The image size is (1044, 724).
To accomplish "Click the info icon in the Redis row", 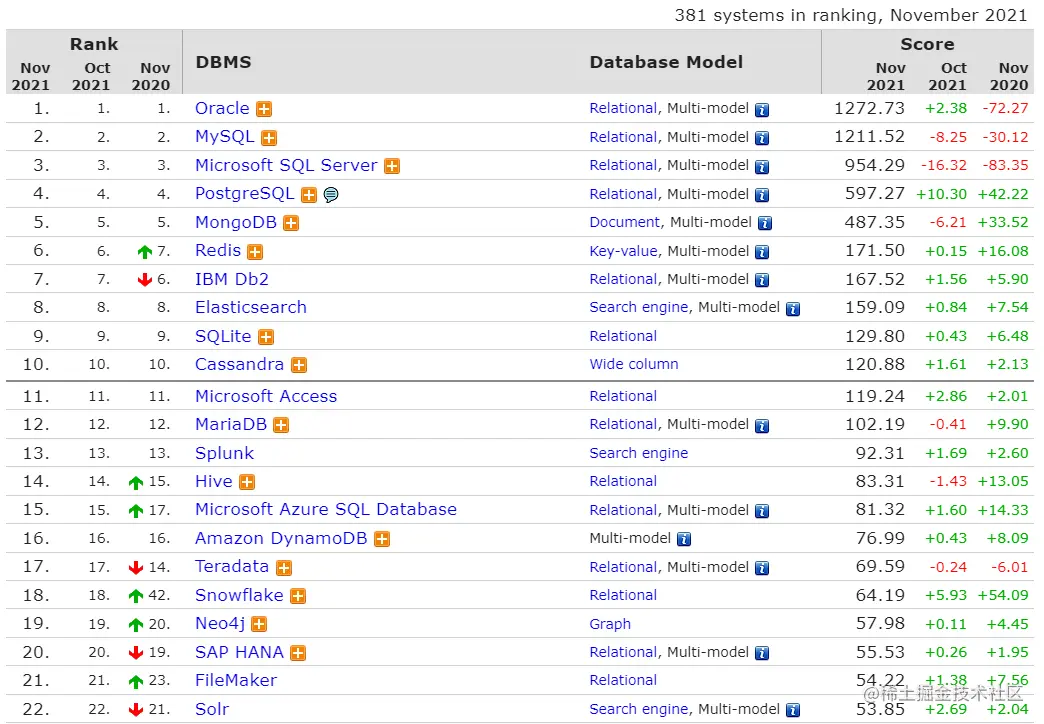I will pos(762,252).
